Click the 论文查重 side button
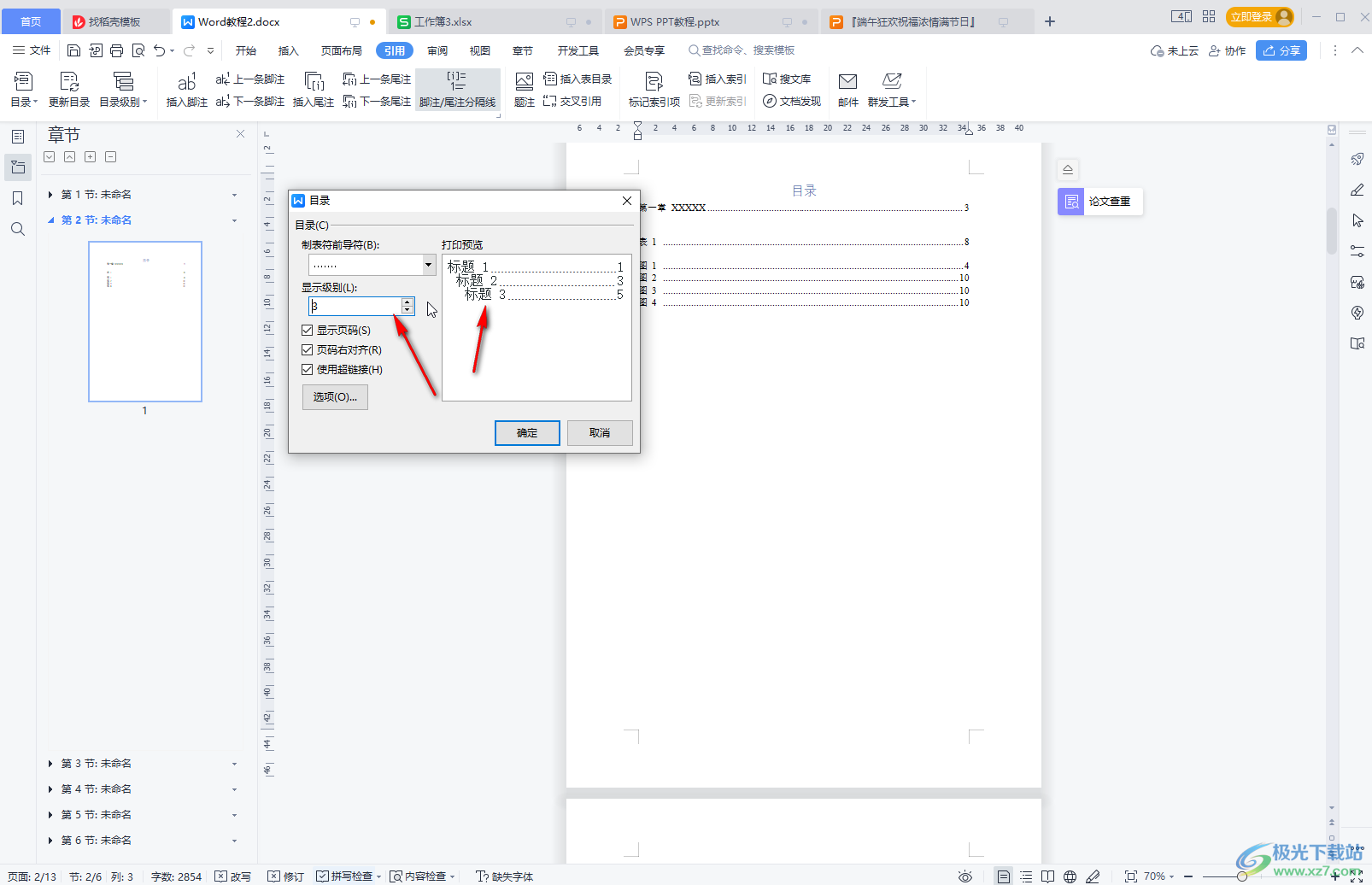Image resolution: width=1372 pixels, height=885 pixels. (x=1100, y=202)
